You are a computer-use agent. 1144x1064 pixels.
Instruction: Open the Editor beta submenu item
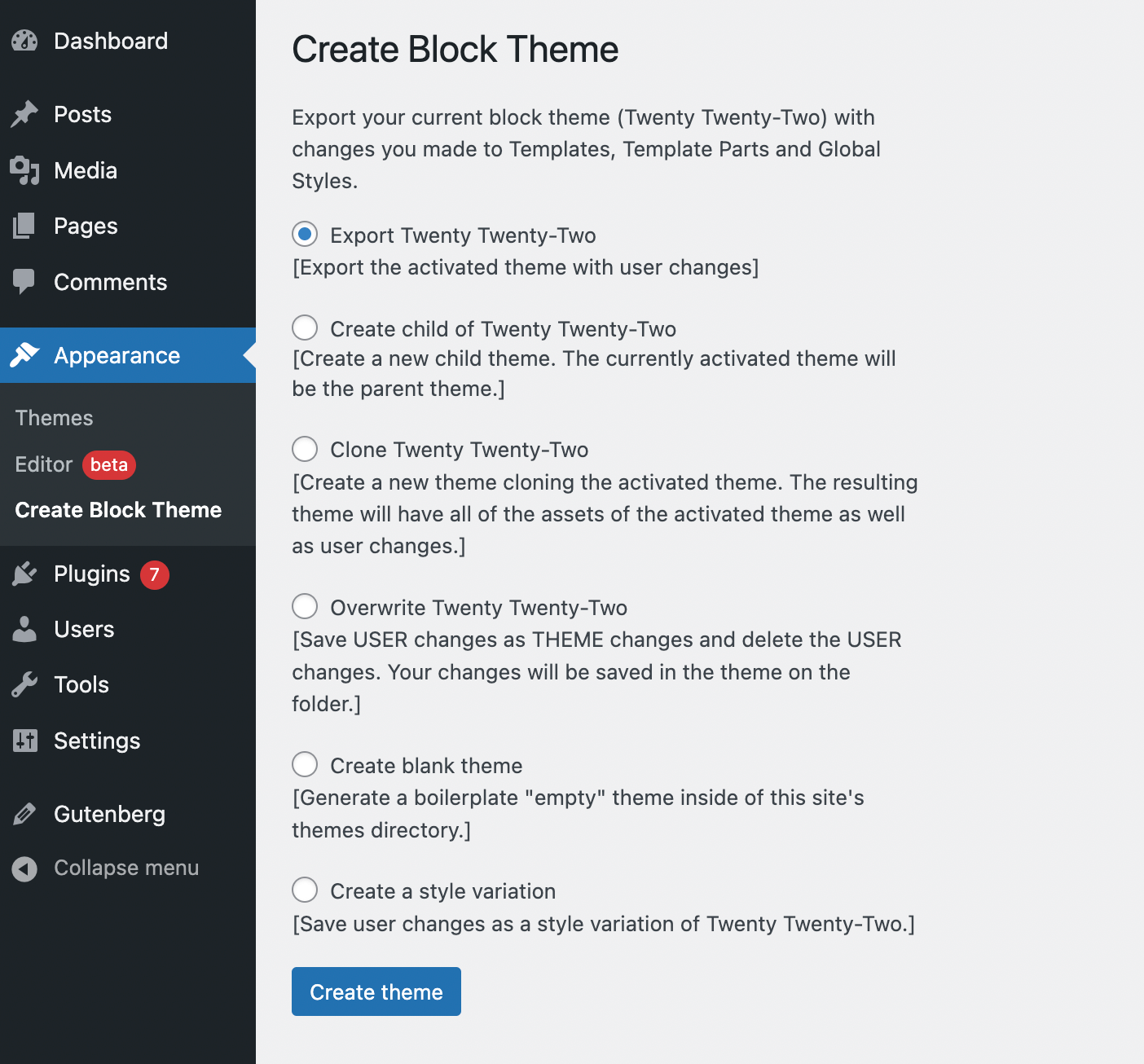(x=46, y=464)
